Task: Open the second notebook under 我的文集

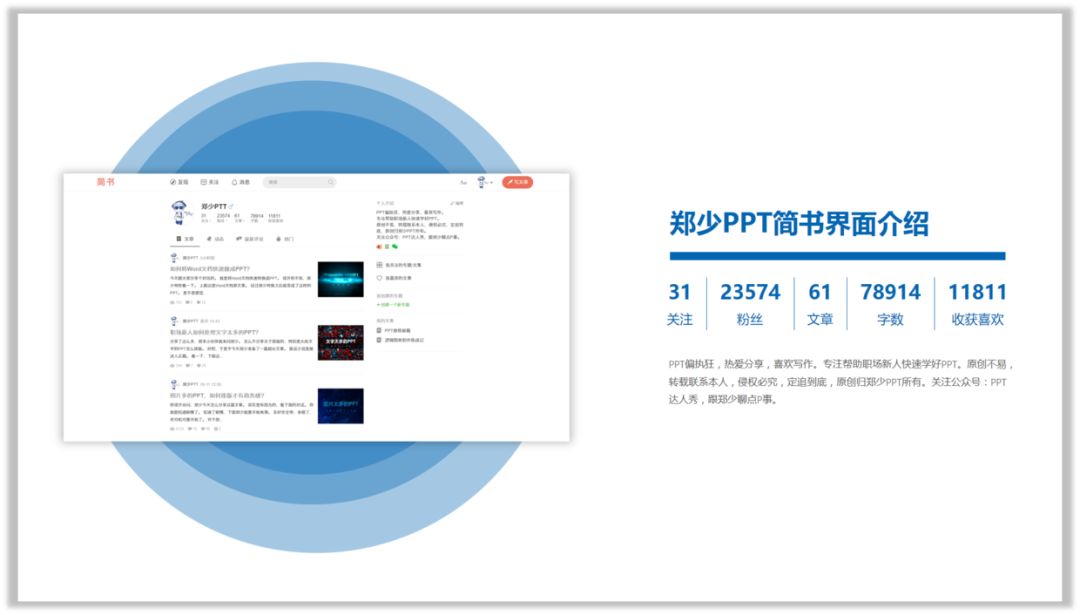Action: point(400,340)
